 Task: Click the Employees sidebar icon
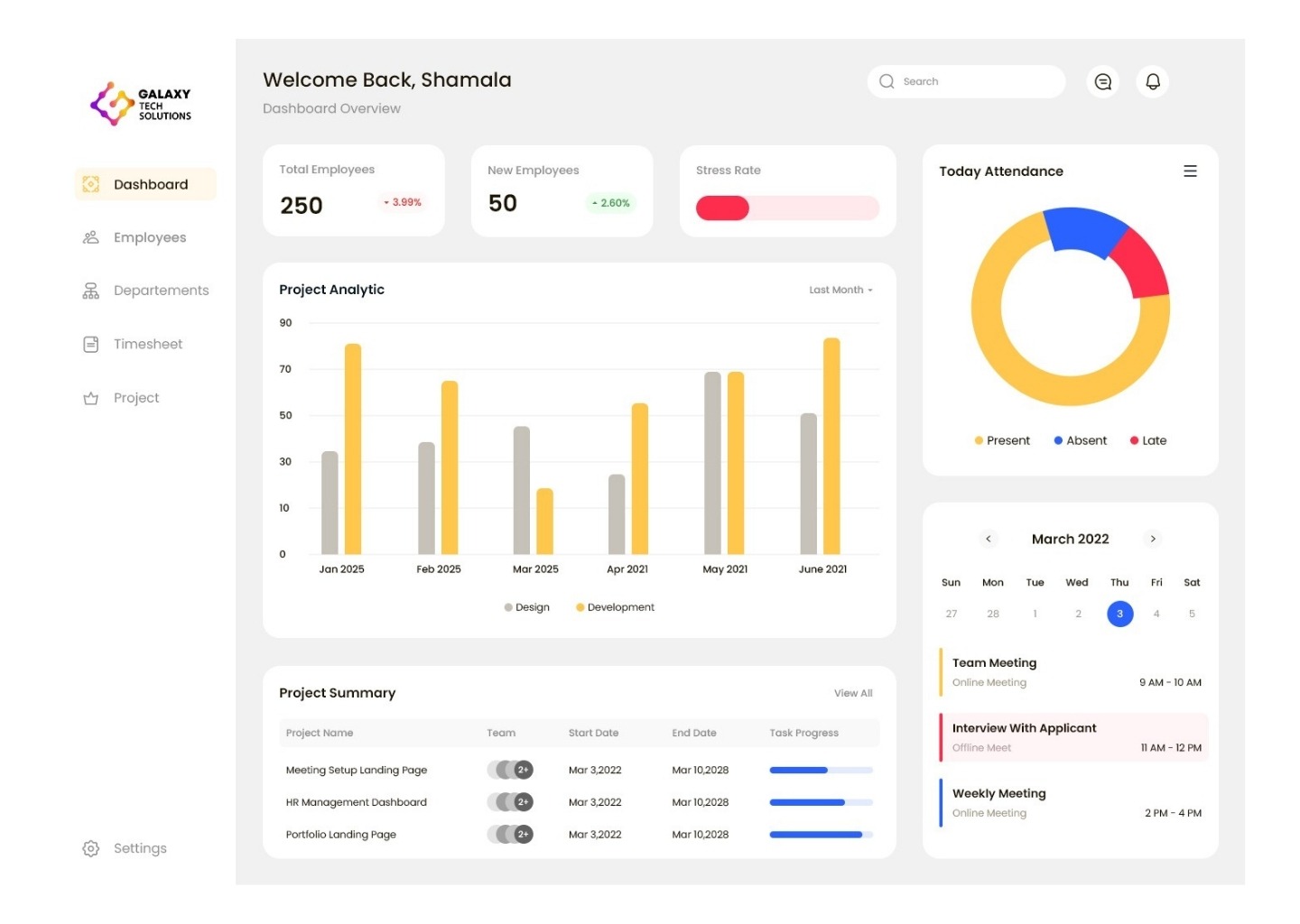(x=91, y=238)
